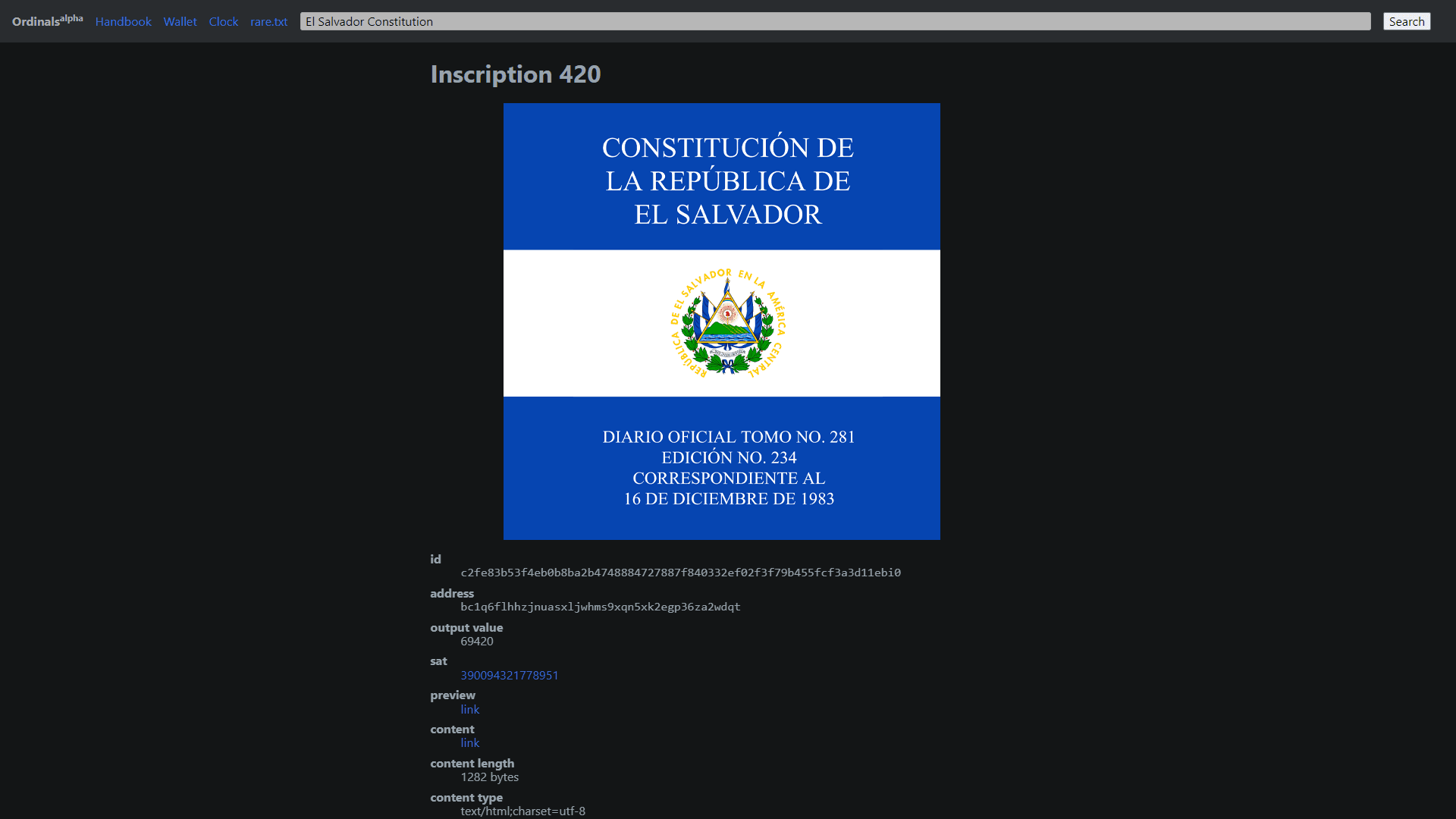
Task: Select the text/html;charset=utf-8 content type value
Action: 523,811
